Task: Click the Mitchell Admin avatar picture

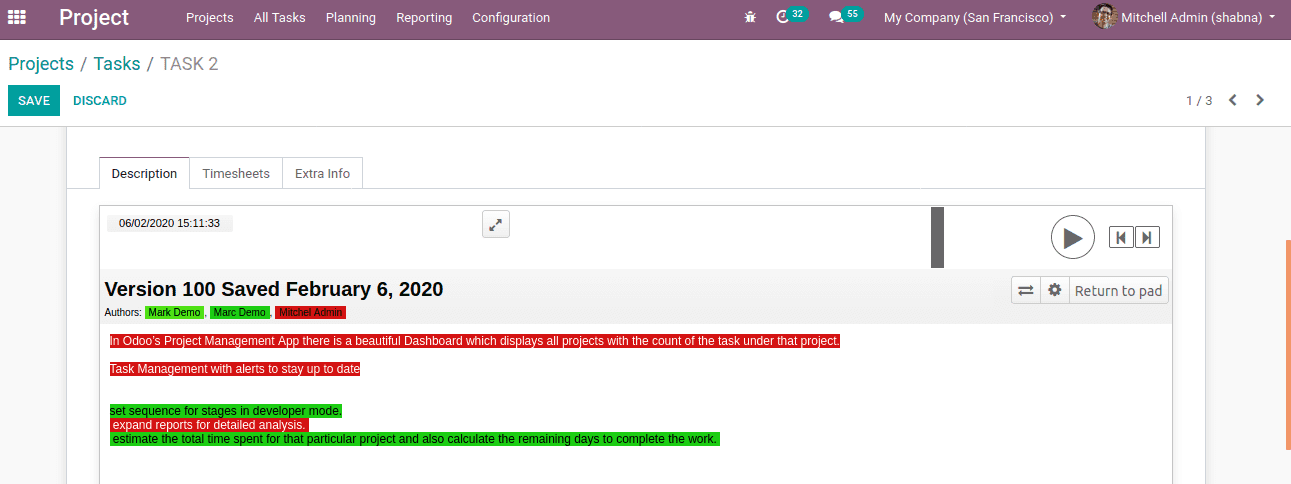Action: 1104,17
